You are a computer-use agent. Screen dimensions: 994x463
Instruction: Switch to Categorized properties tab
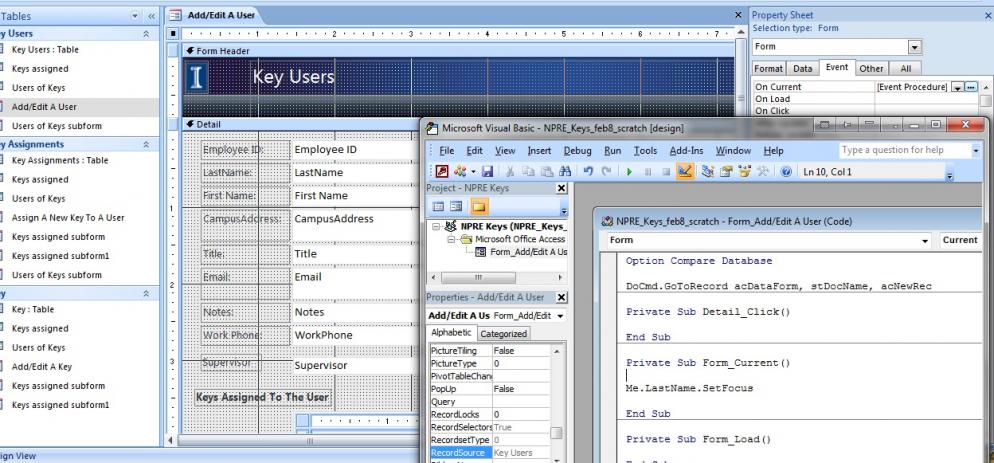coord(503,334)
